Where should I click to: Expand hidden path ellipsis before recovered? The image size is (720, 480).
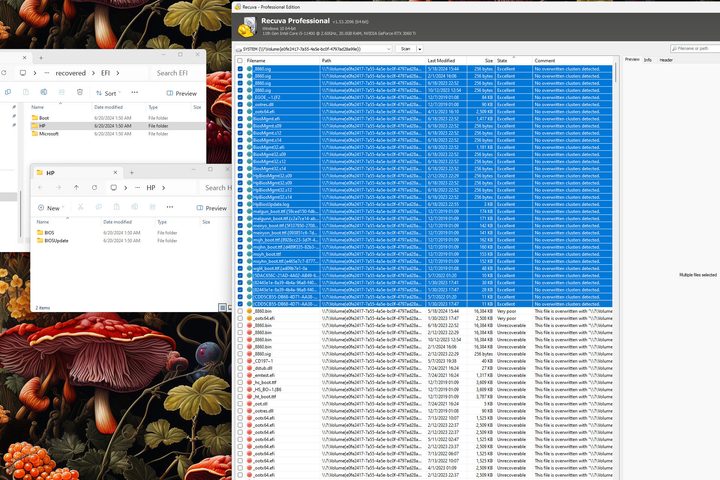[47, 73]
